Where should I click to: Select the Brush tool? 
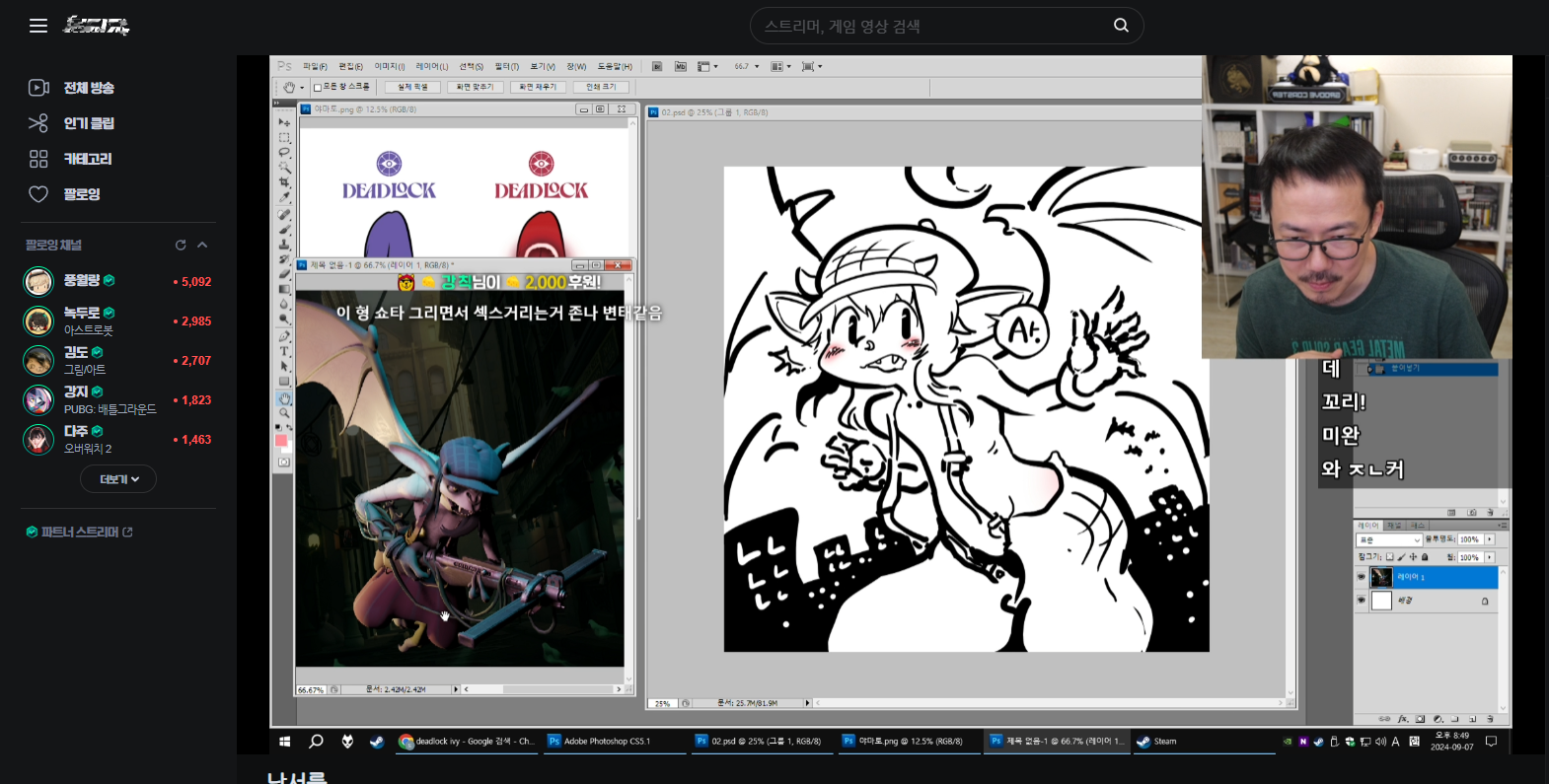point(284,229)
